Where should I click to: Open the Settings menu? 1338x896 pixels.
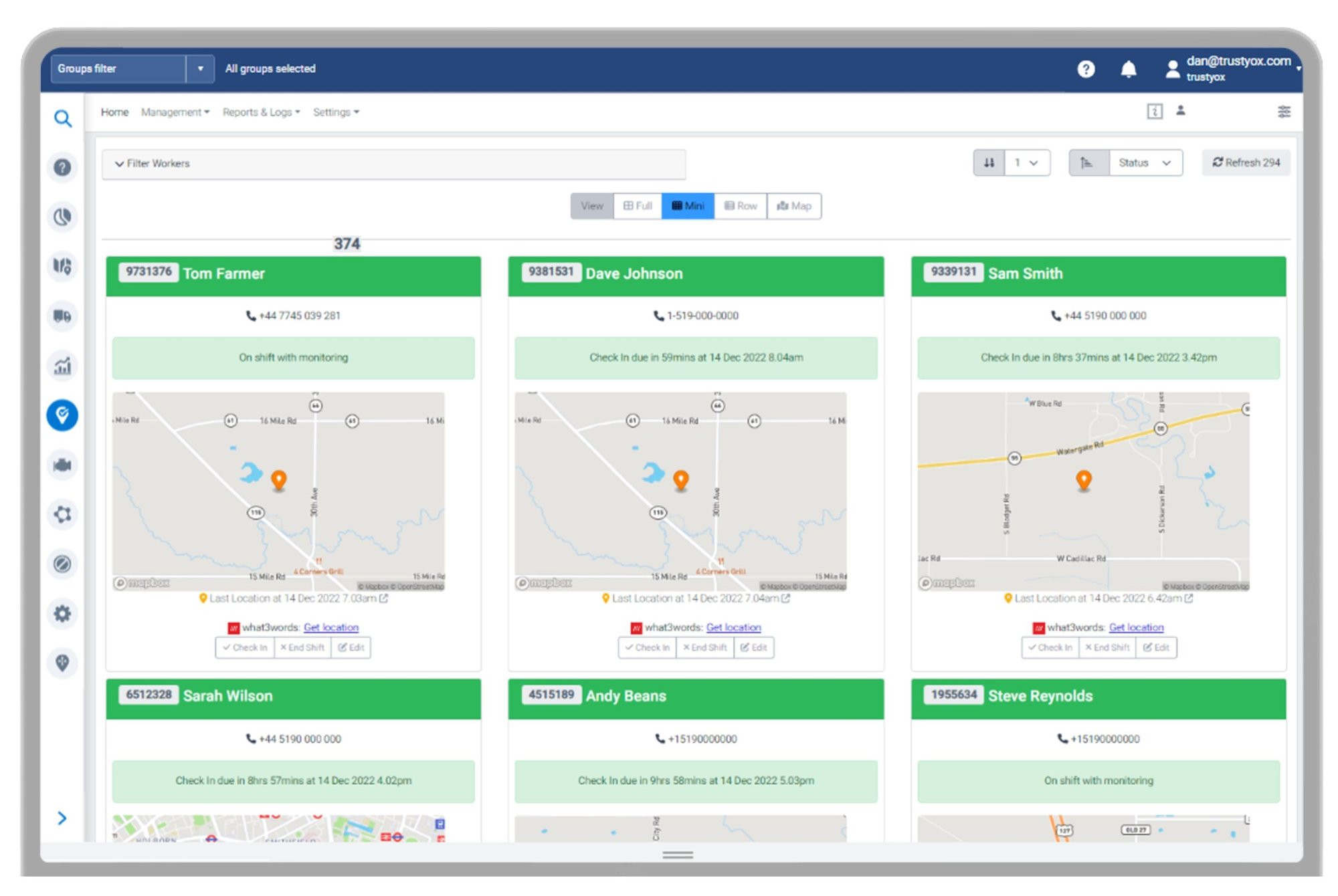(x=336, y=112)
